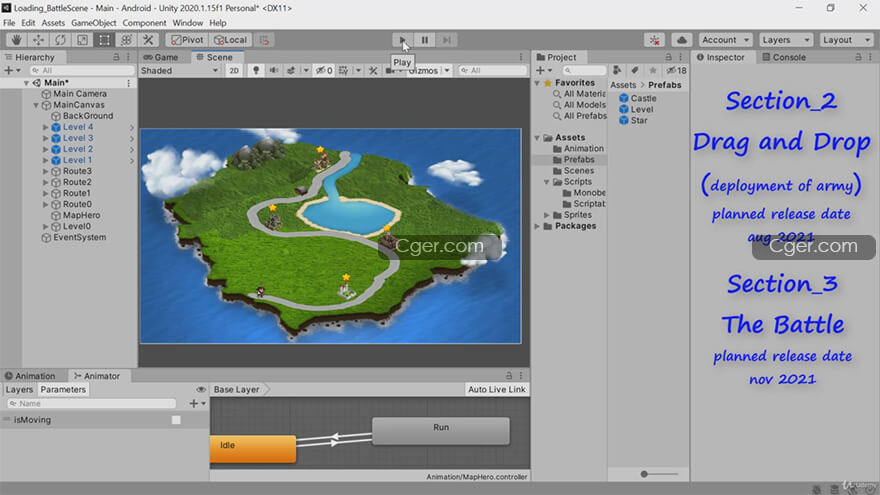Collapse the MainCanvas object

point(36,105)
